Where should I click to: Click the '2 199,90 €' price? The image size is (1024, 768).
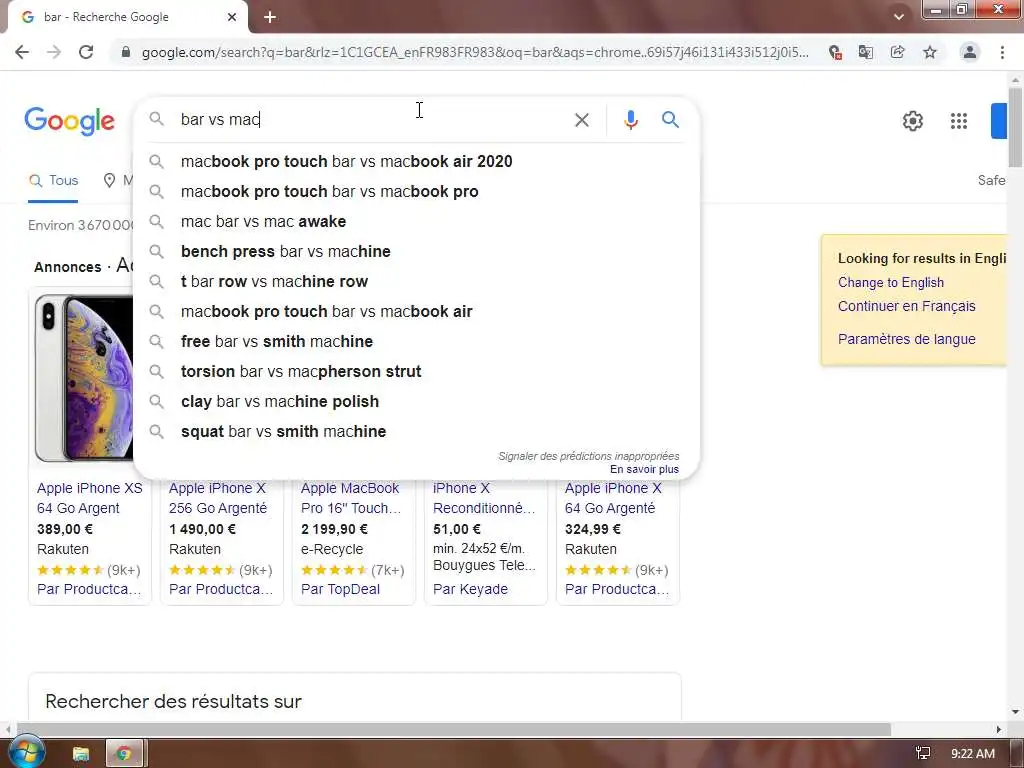point(334,529)
